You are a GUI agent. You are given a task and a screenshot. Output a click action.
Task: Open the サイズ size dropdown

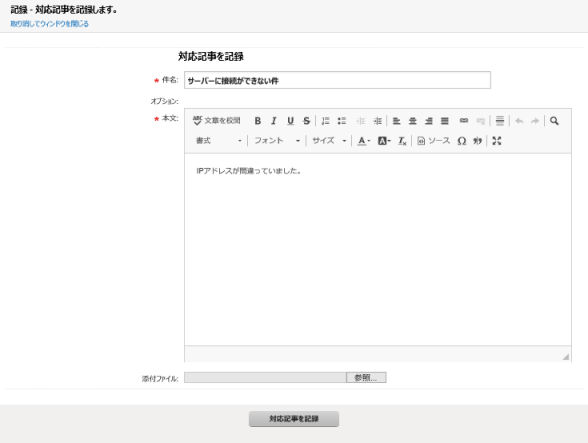click(x=329, y=141)
